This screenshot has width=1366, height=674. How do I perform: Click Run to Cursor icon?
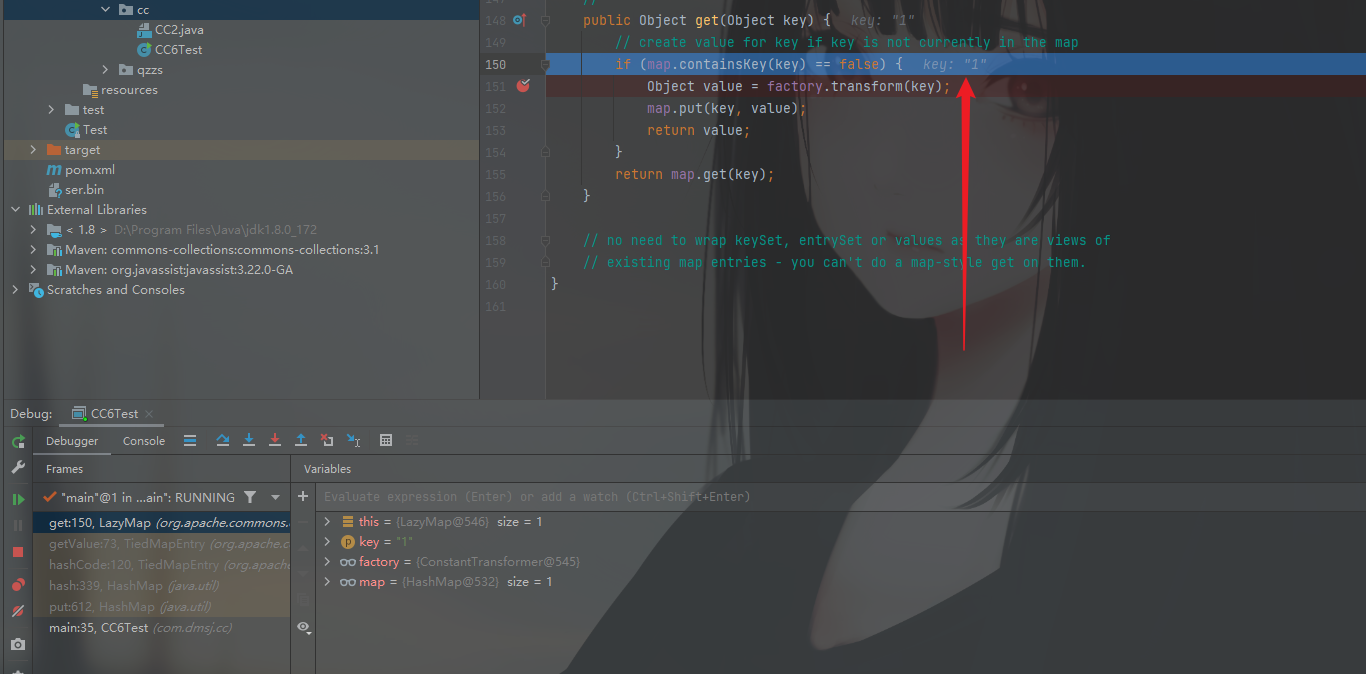coord(353,441)
